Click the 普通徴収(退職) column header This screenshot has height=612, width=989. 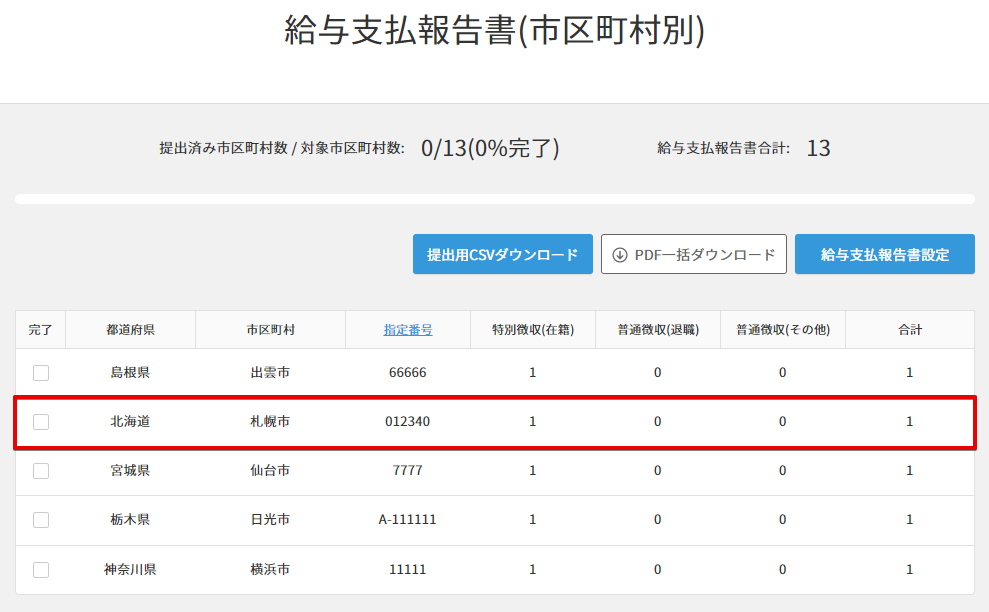pos(657,330)
